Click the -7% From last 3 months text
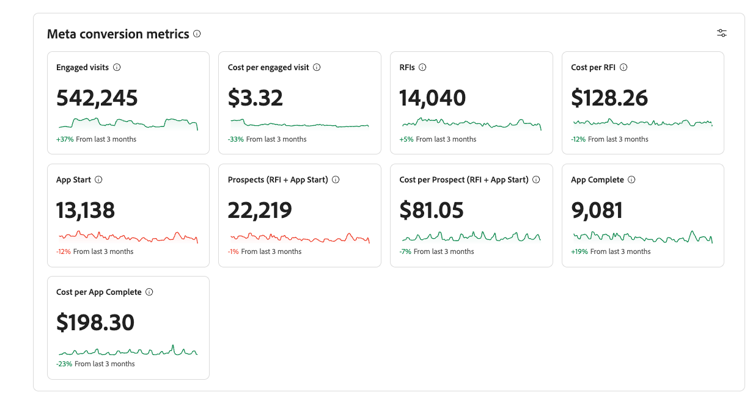The width and height of the screenshot is (750, 395). coord(437,252)
